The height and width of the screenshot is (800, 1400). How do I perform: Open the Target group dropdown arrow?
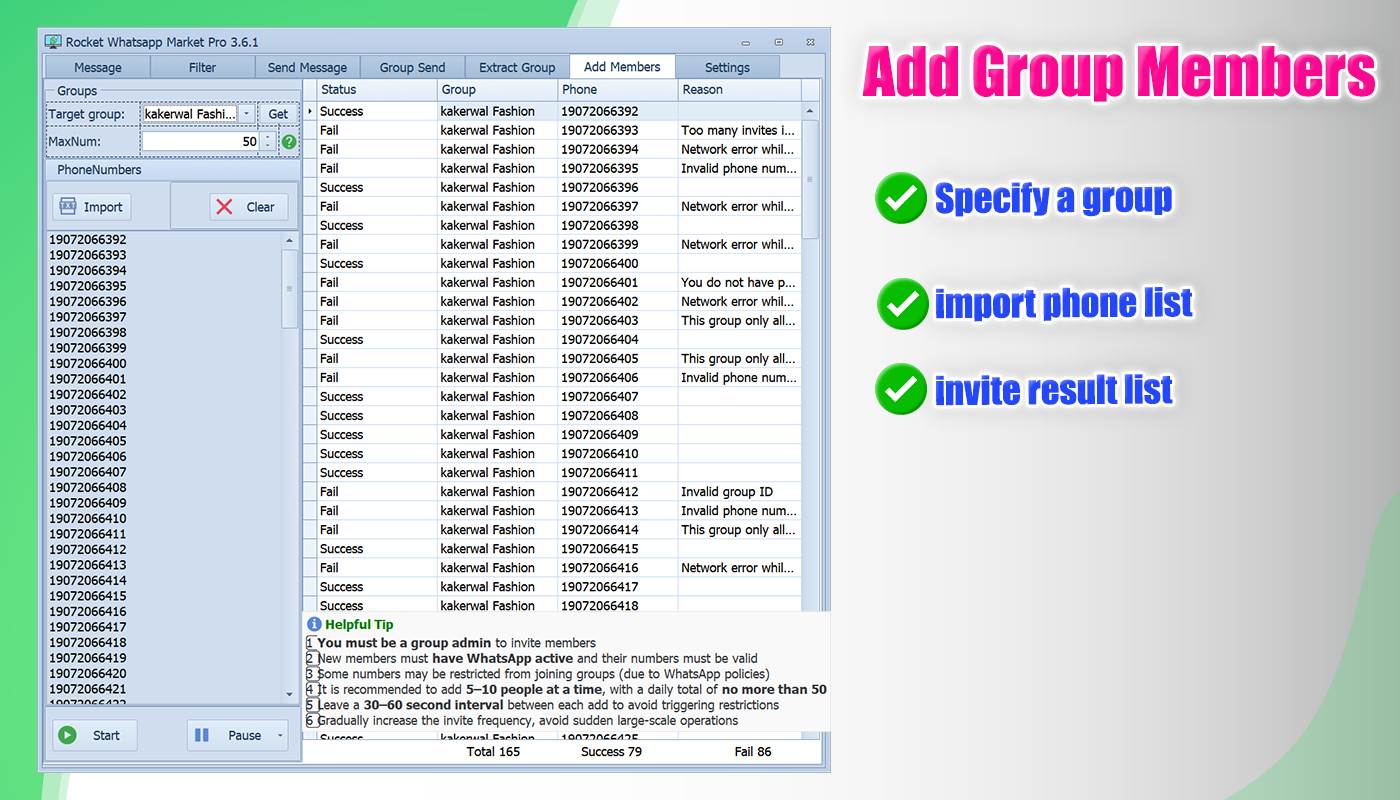(x=247, y=114)
